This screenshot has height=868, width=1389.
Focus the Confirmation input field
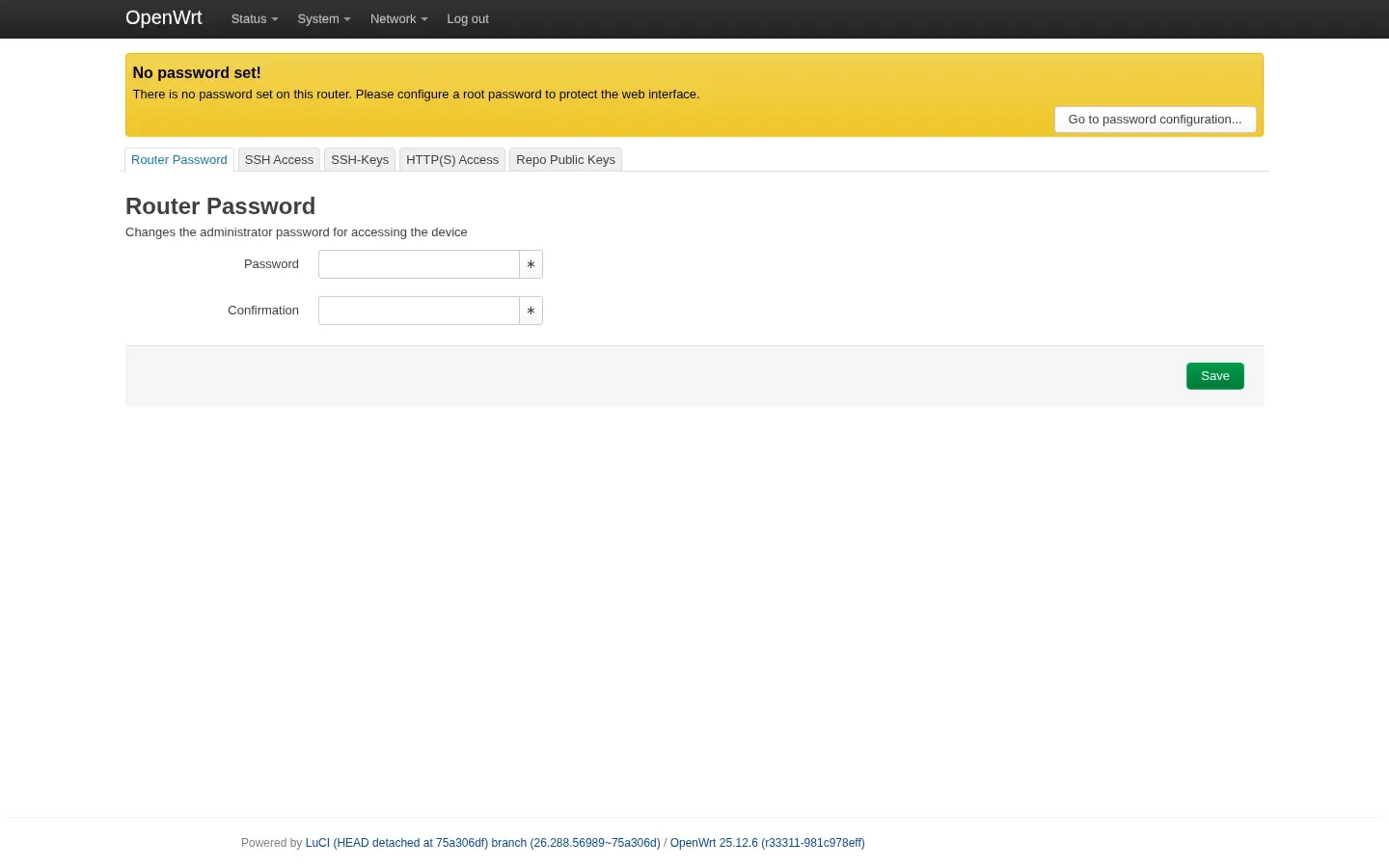click(x=419, y=311)
